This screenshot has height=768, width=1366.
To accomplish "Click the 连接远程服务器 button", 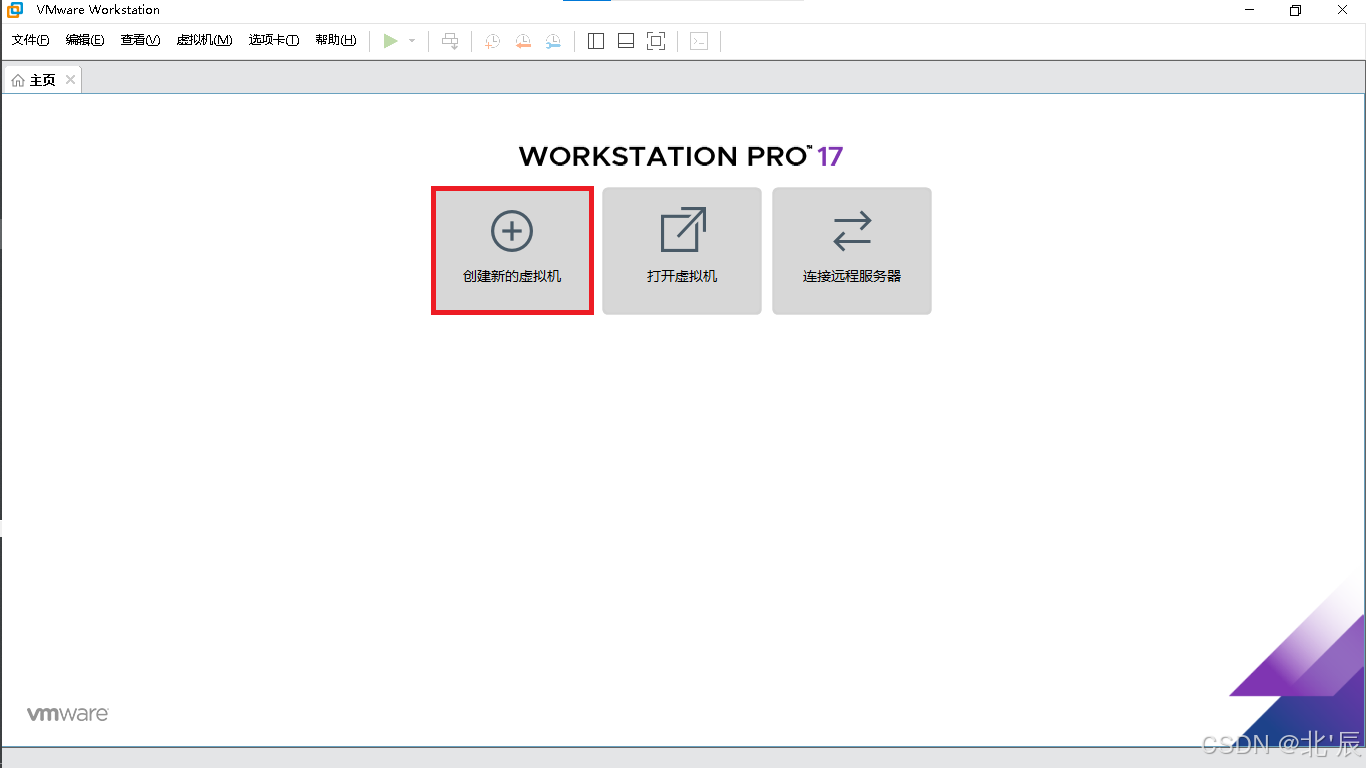I will tap(852, 251).
